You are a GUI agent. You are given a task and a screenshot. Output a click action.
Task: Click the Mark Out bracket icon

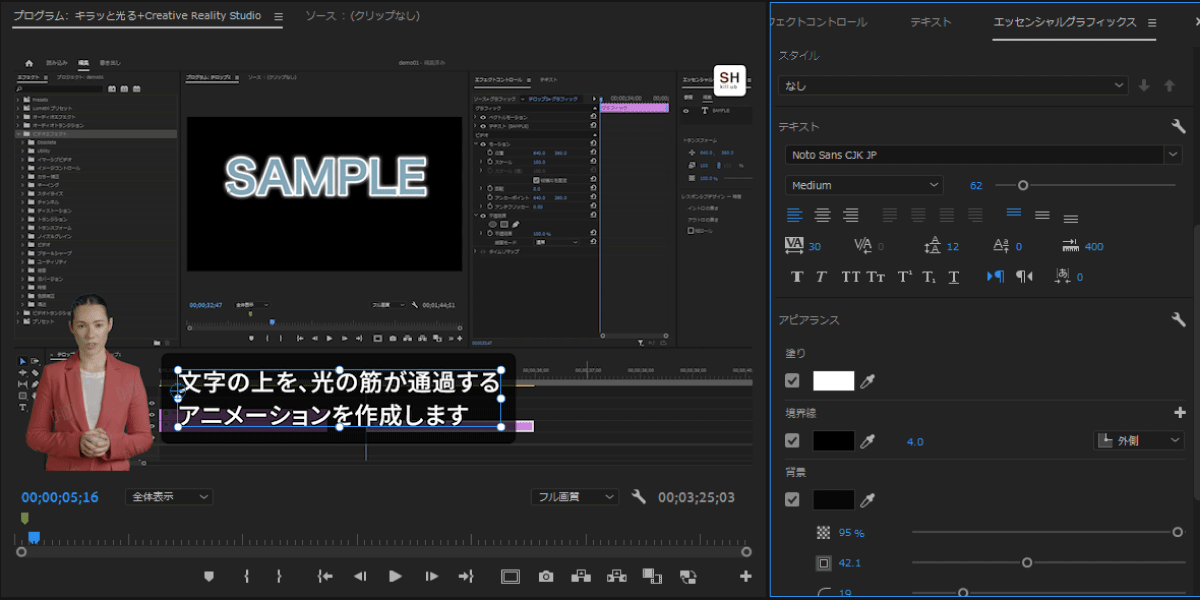point(279,576)
